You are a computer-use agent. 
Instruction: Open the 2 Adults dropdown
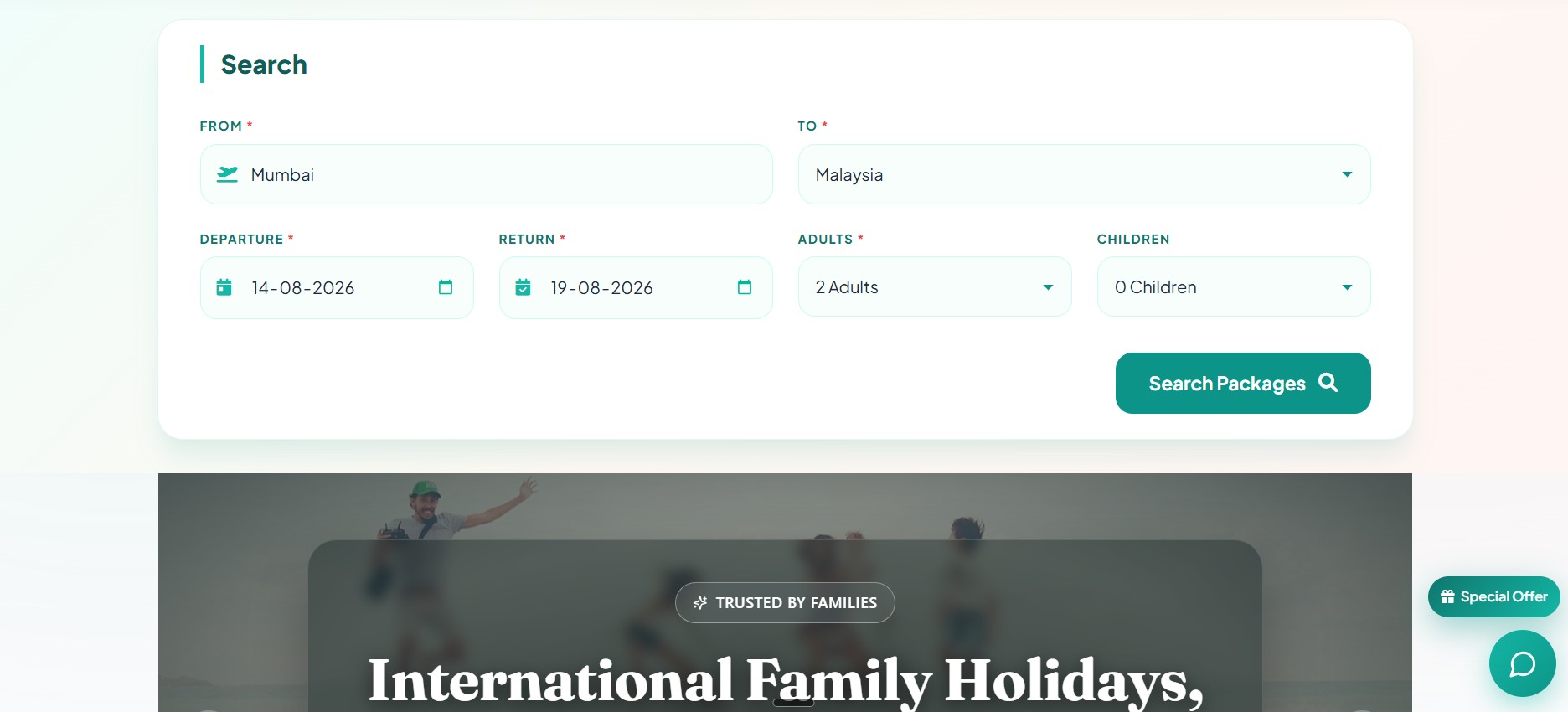point(935,286)
